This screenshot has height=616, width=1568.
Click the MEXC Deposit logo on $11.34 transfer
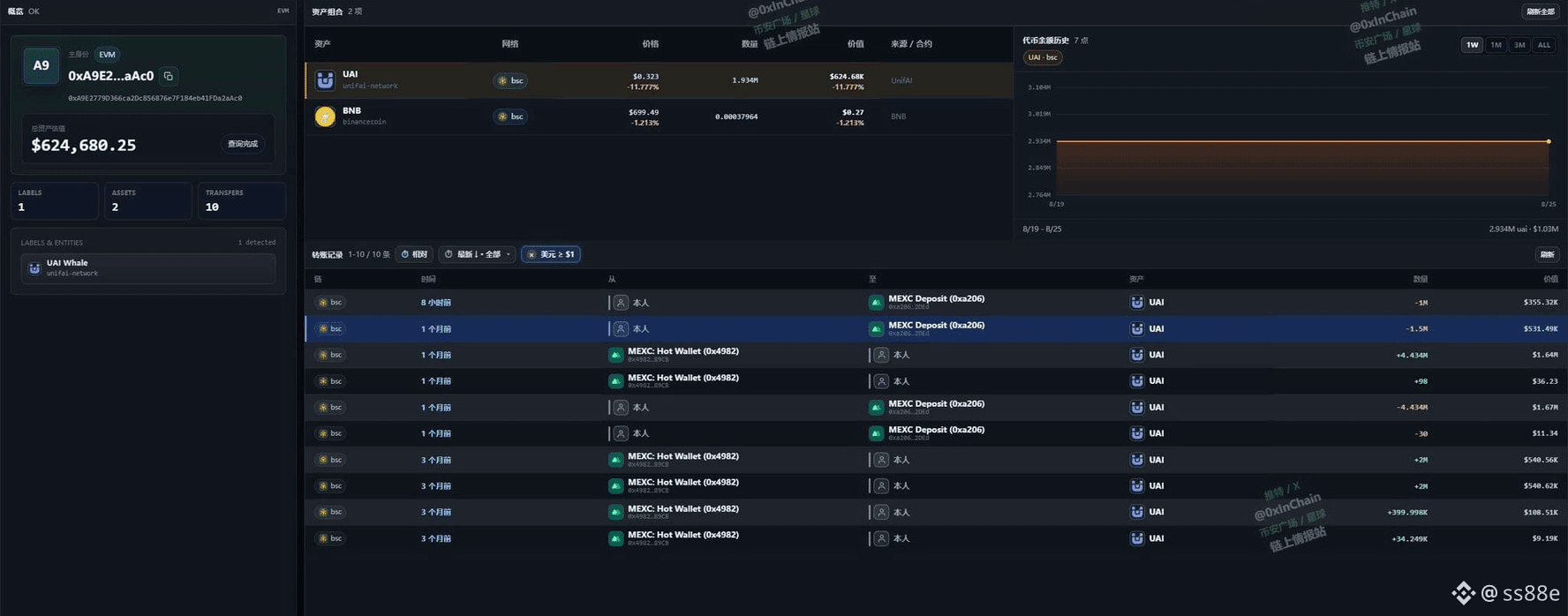pyautogui.click(x=876, y=434)
